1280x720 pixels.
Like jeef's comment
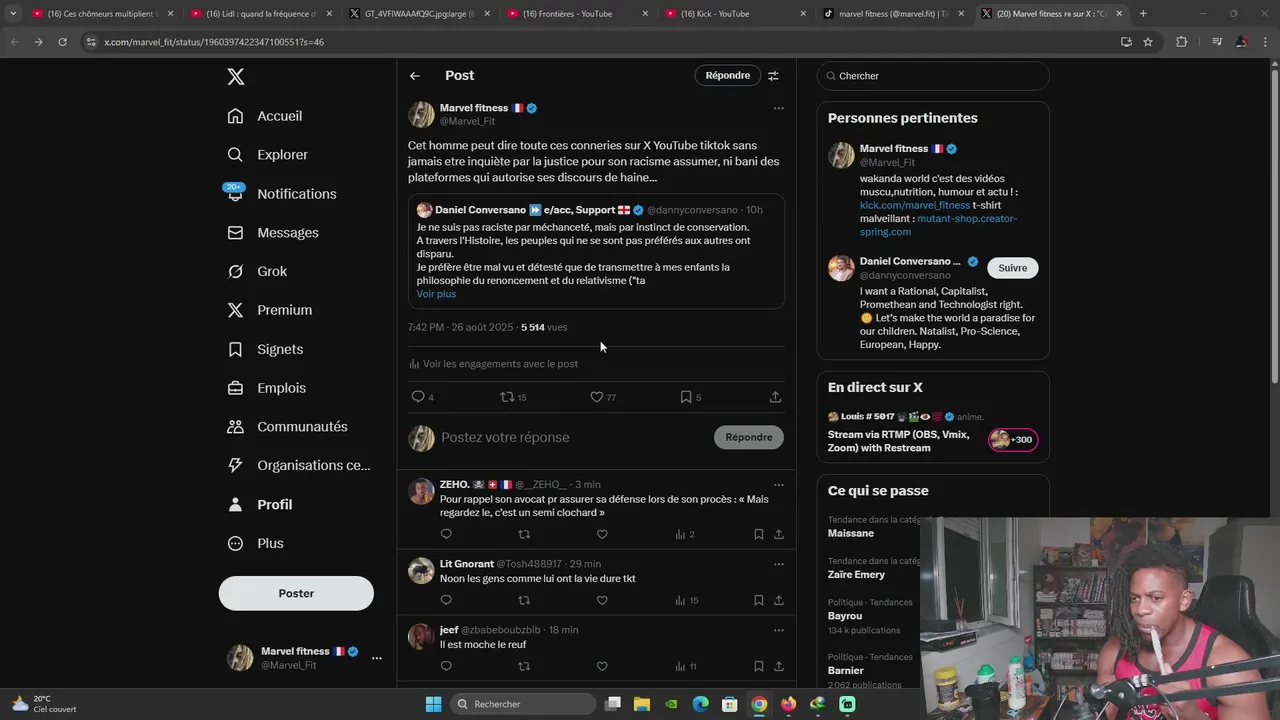coord(602,666)
